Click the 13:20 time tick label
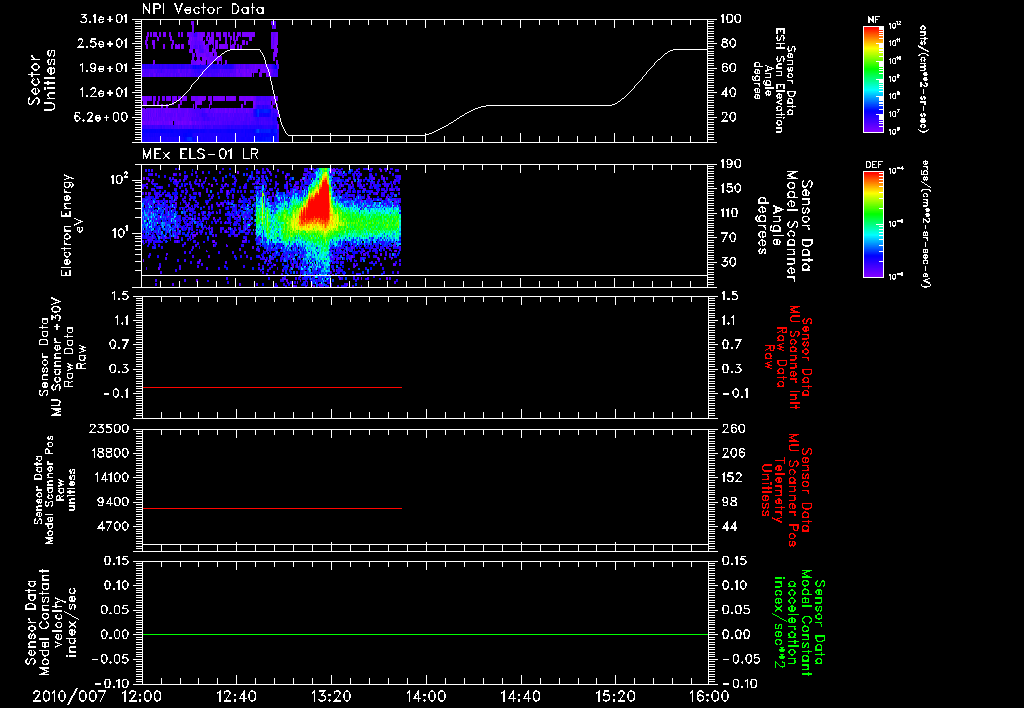 click(x=331, y=696)
